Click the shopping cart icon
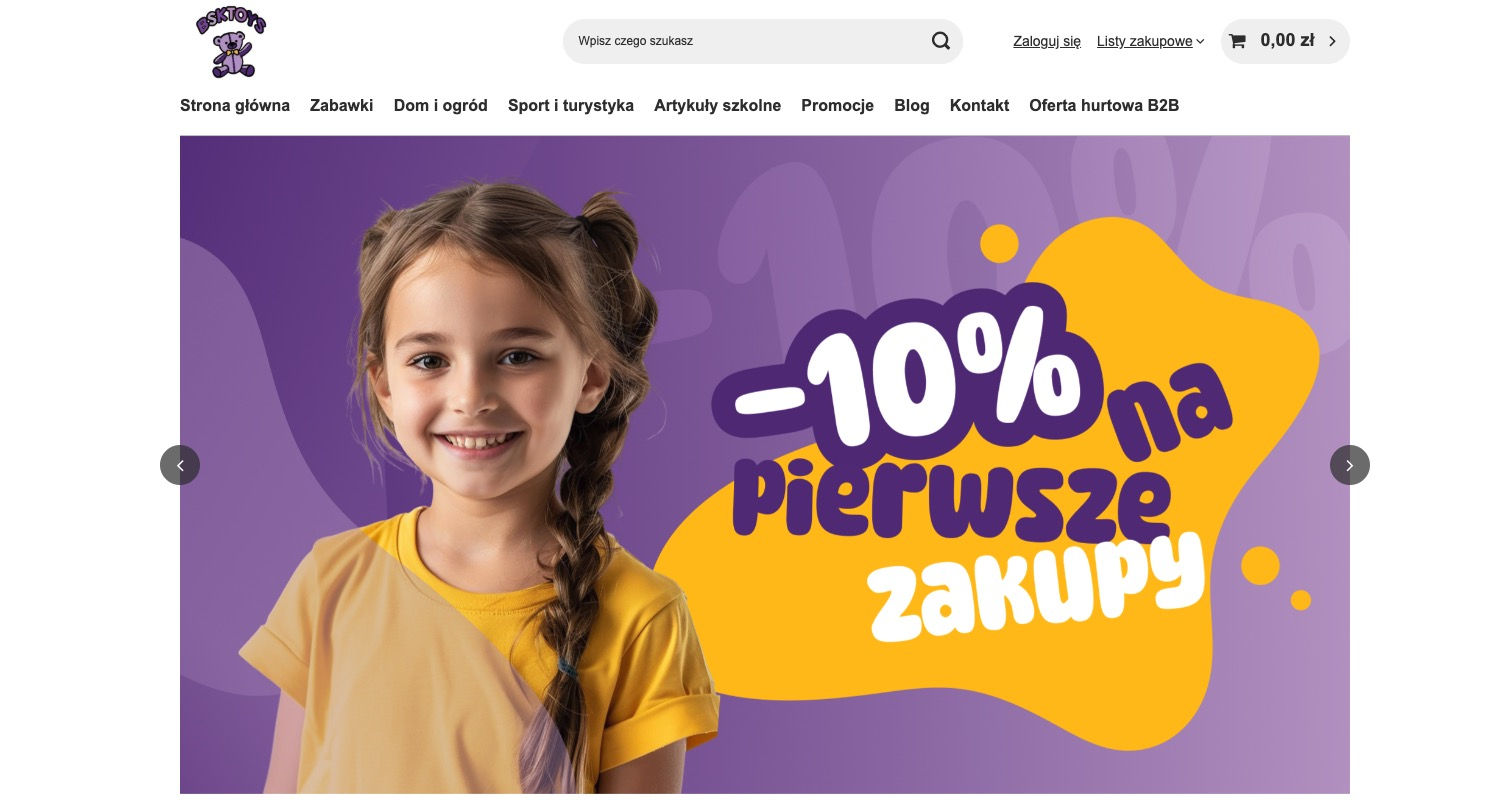Viewport: 1511px width, 800px height. pyautogui.click(x=1237, y=41)
